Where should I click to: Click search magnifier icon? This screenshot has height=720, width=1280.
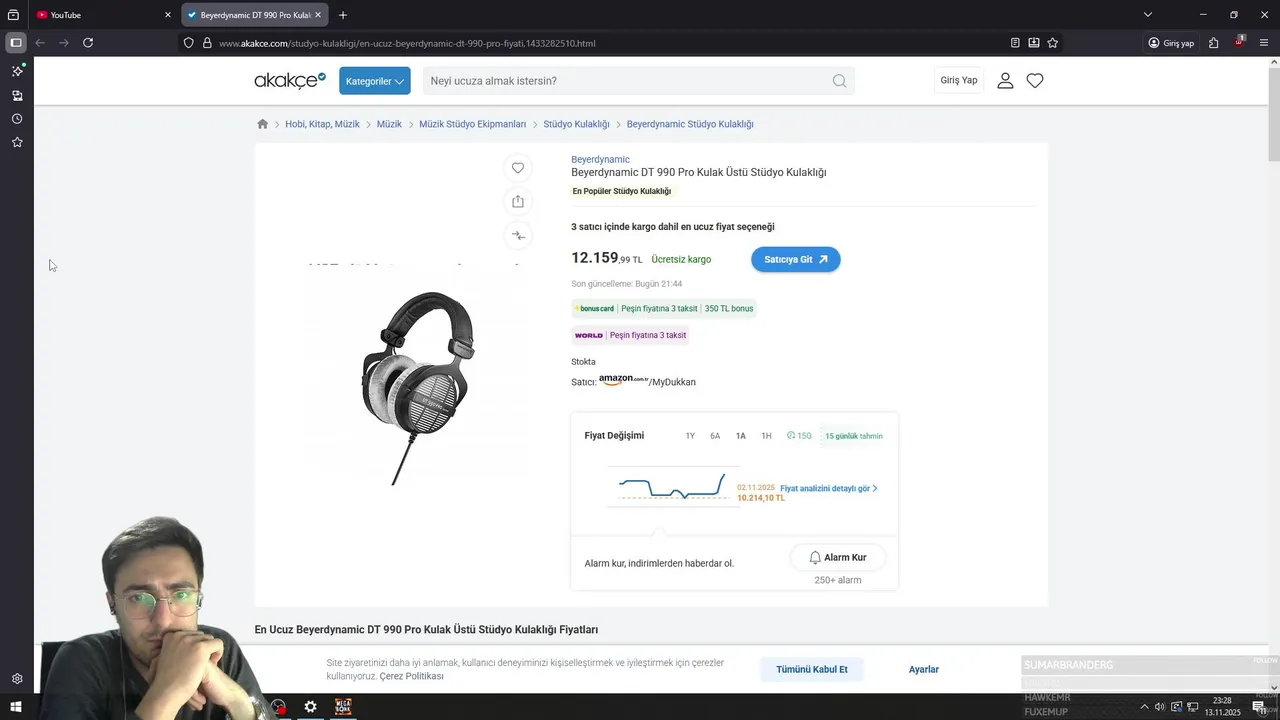[839, 81]
